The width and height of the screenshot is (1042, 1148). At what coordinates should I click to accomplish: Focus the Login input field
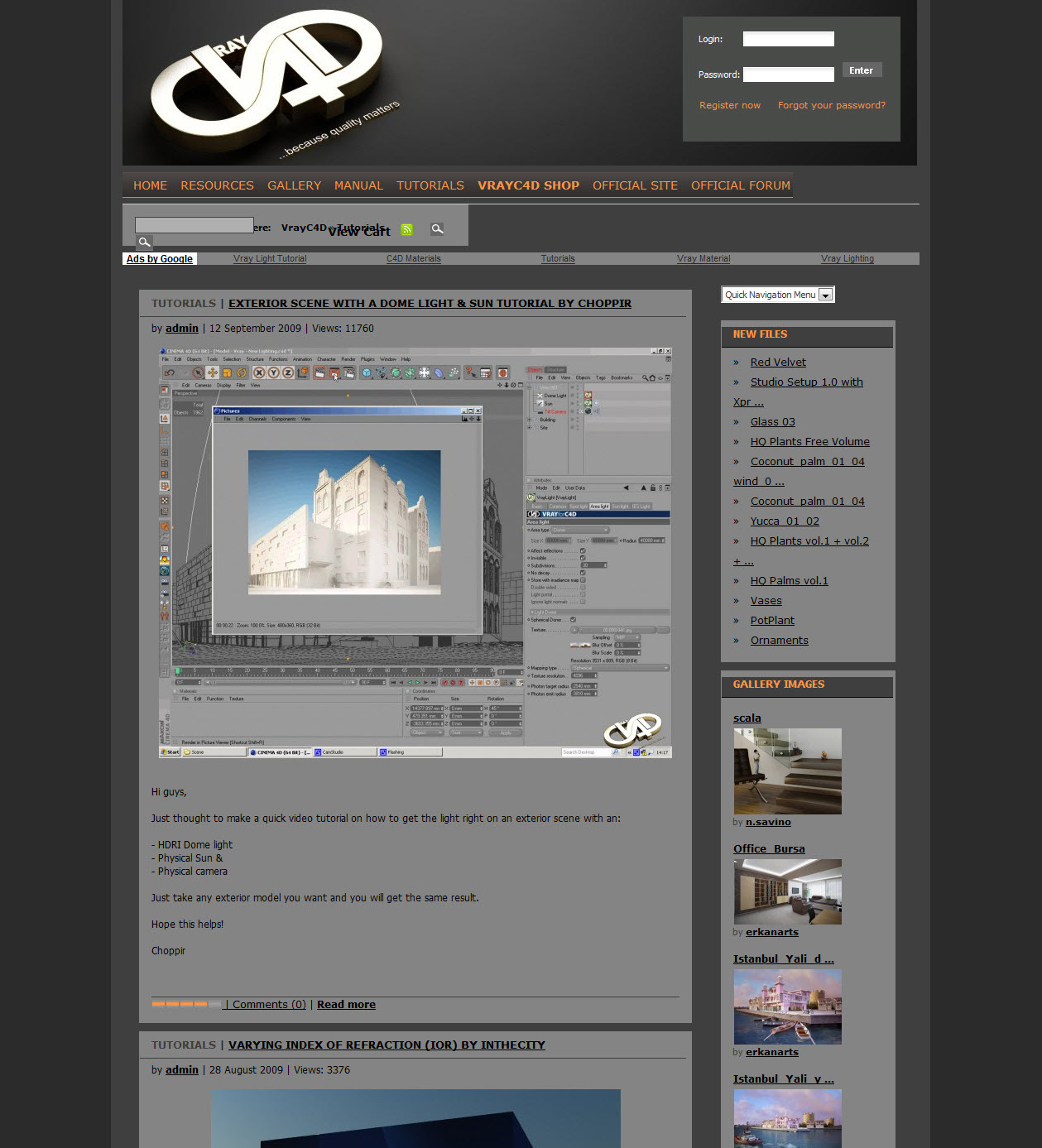(x=788, y=39)
